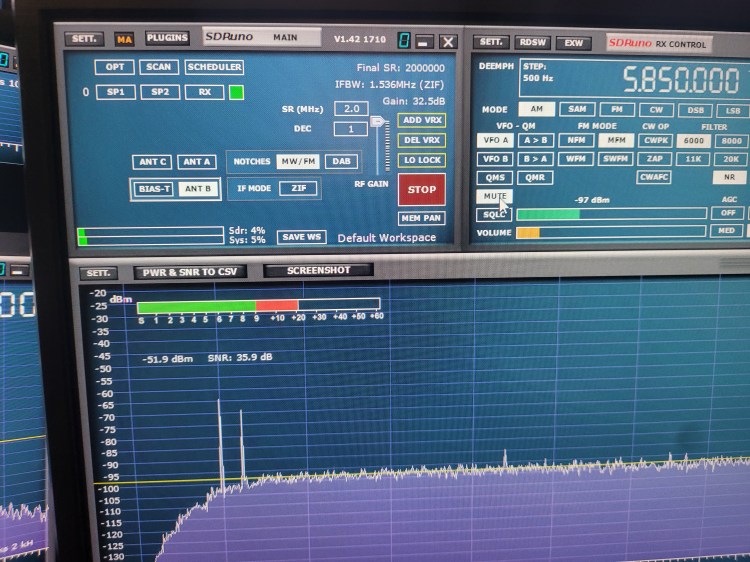Open SETT. in the SDRuno Main window

coord(84,39)
